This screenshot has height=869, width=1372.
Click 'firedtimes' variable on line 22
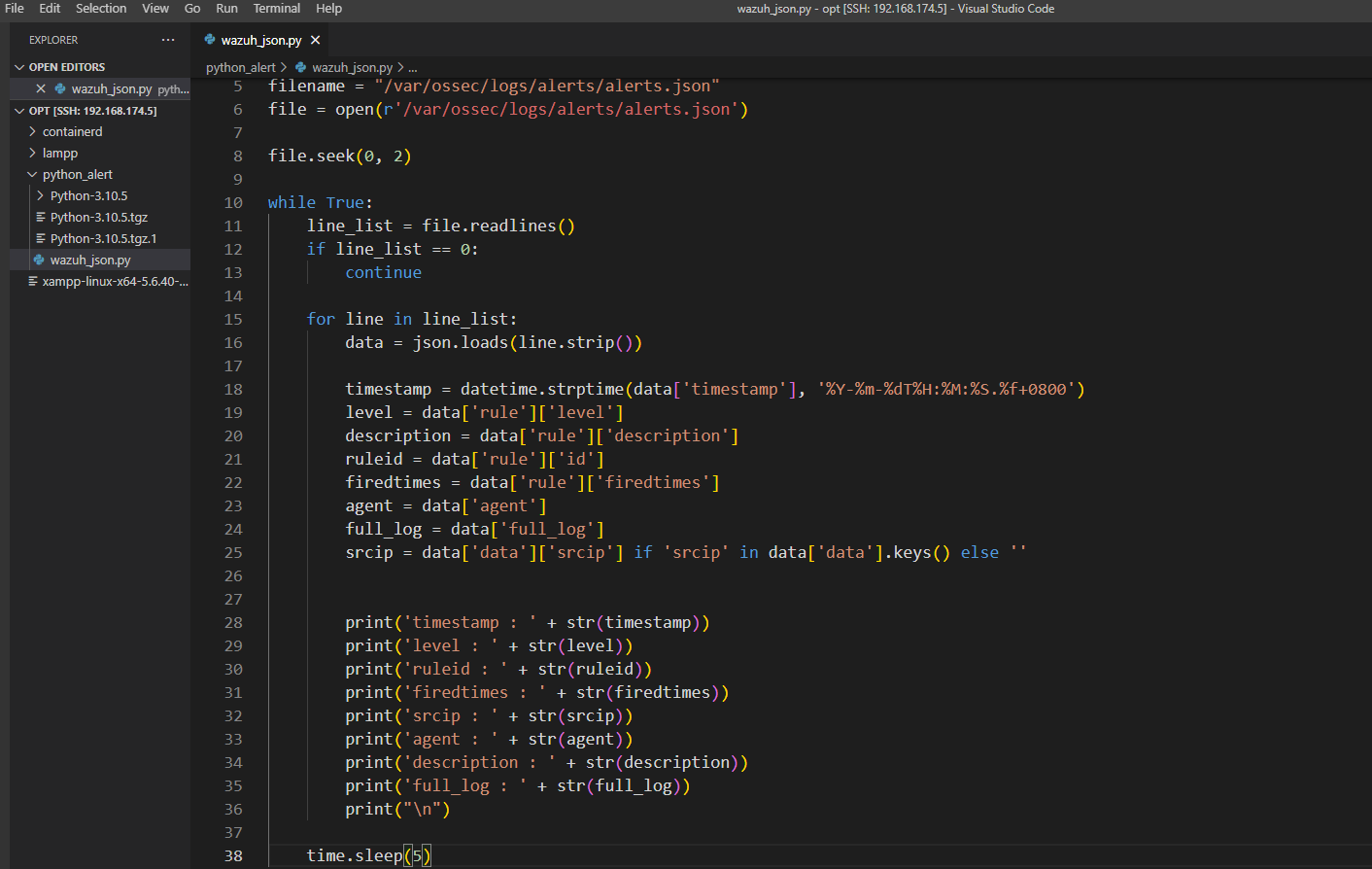pos(394,482)
